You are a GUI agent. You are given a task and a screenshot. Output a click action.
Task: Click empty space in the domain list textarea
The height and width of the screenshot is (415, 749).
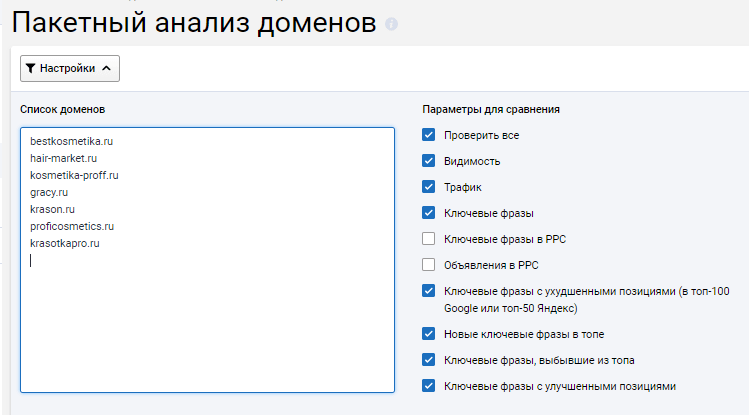point(207,330)
